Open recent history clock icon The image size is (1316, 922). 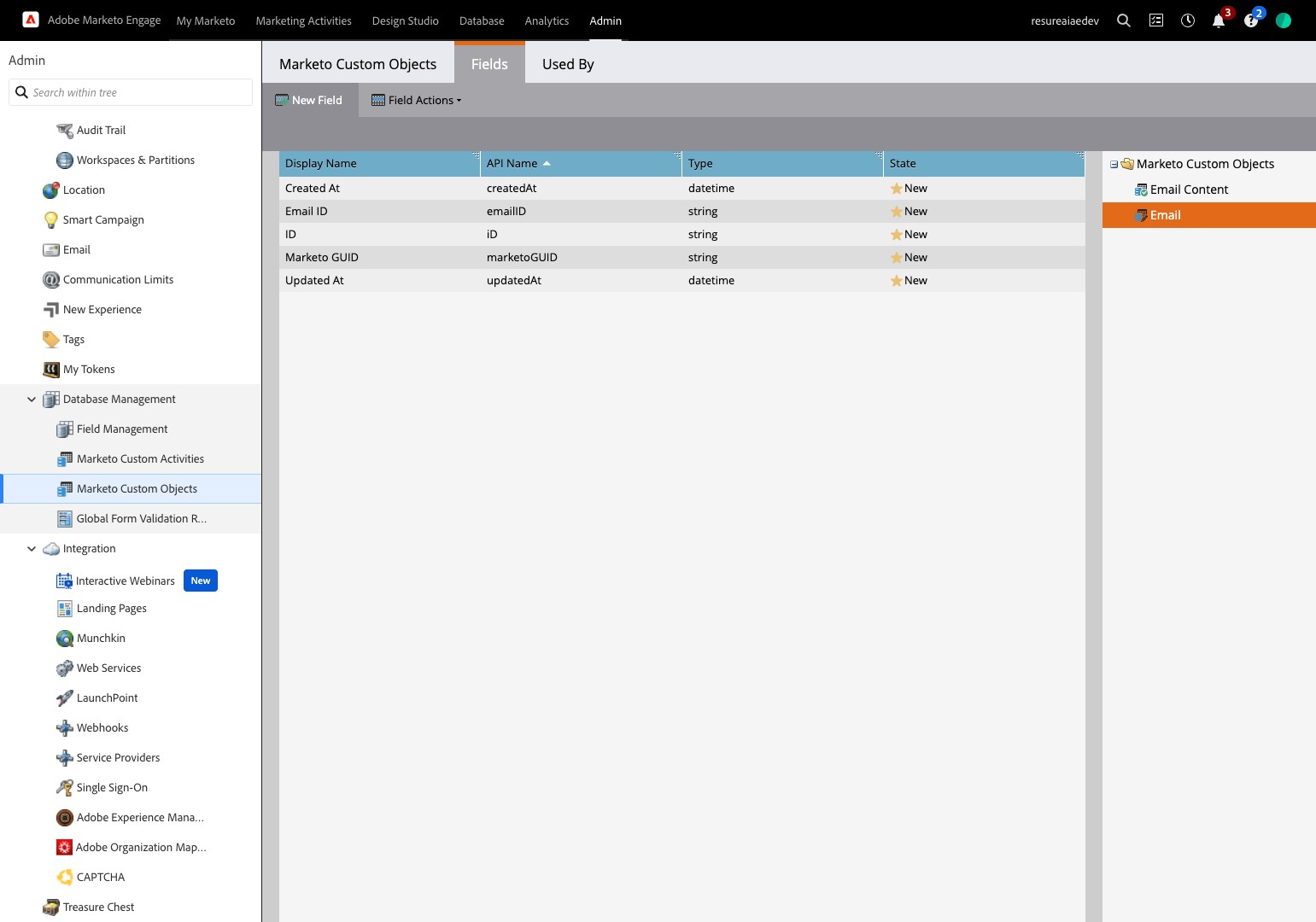pyautogui.click(x=1188, y=20)
